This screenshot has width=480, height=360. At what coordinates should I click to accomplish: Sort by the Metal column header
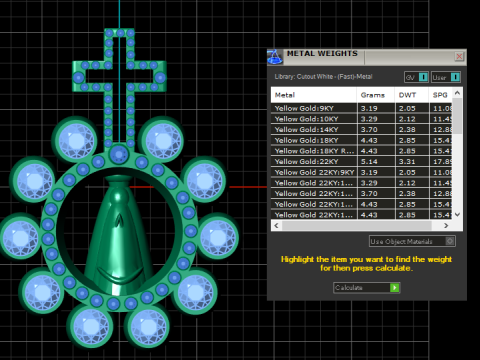[x=314, y=95]
